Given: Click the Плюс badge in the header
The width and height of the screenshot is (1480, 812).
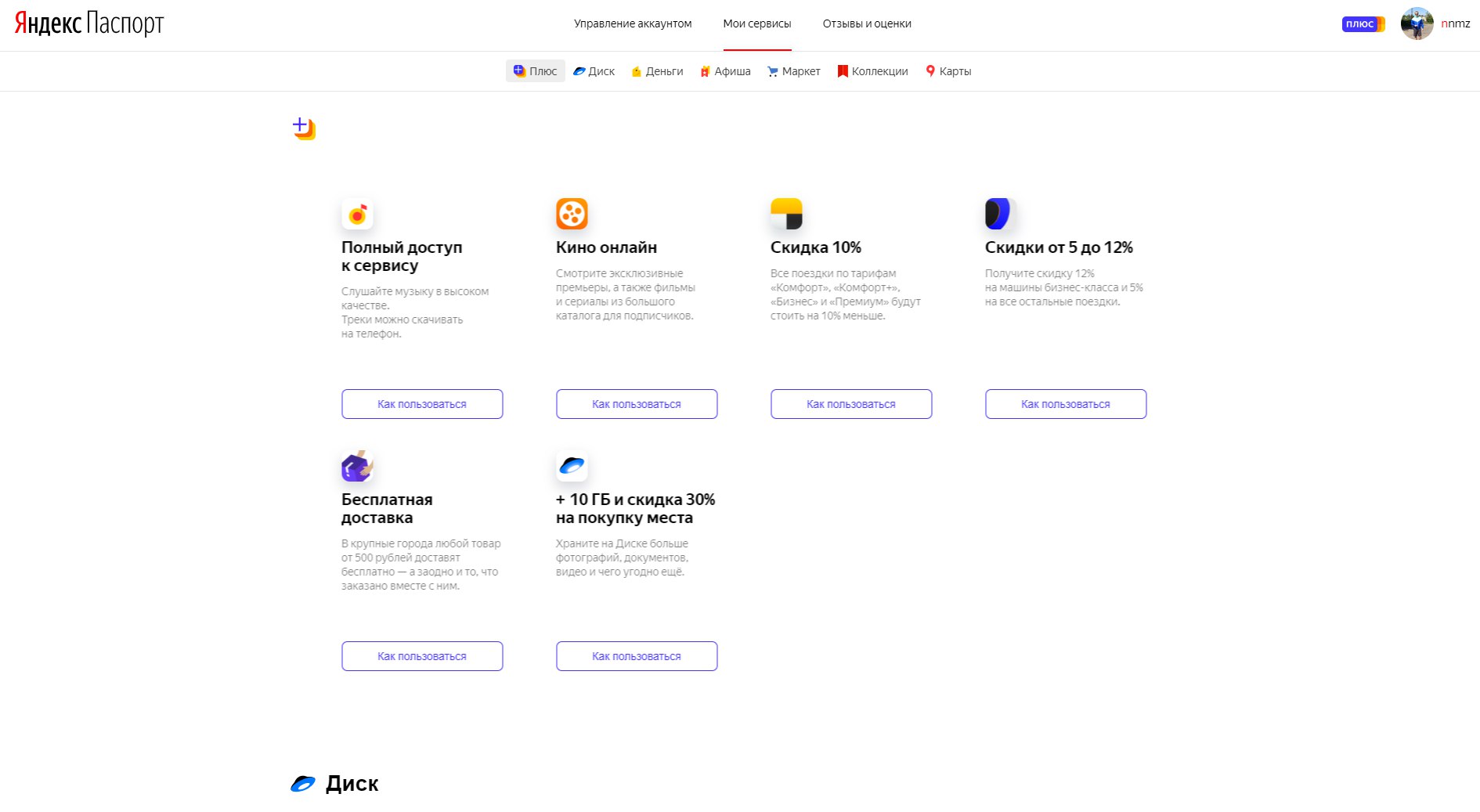Looking at the screenshot, I should (x=1363, y=24).
